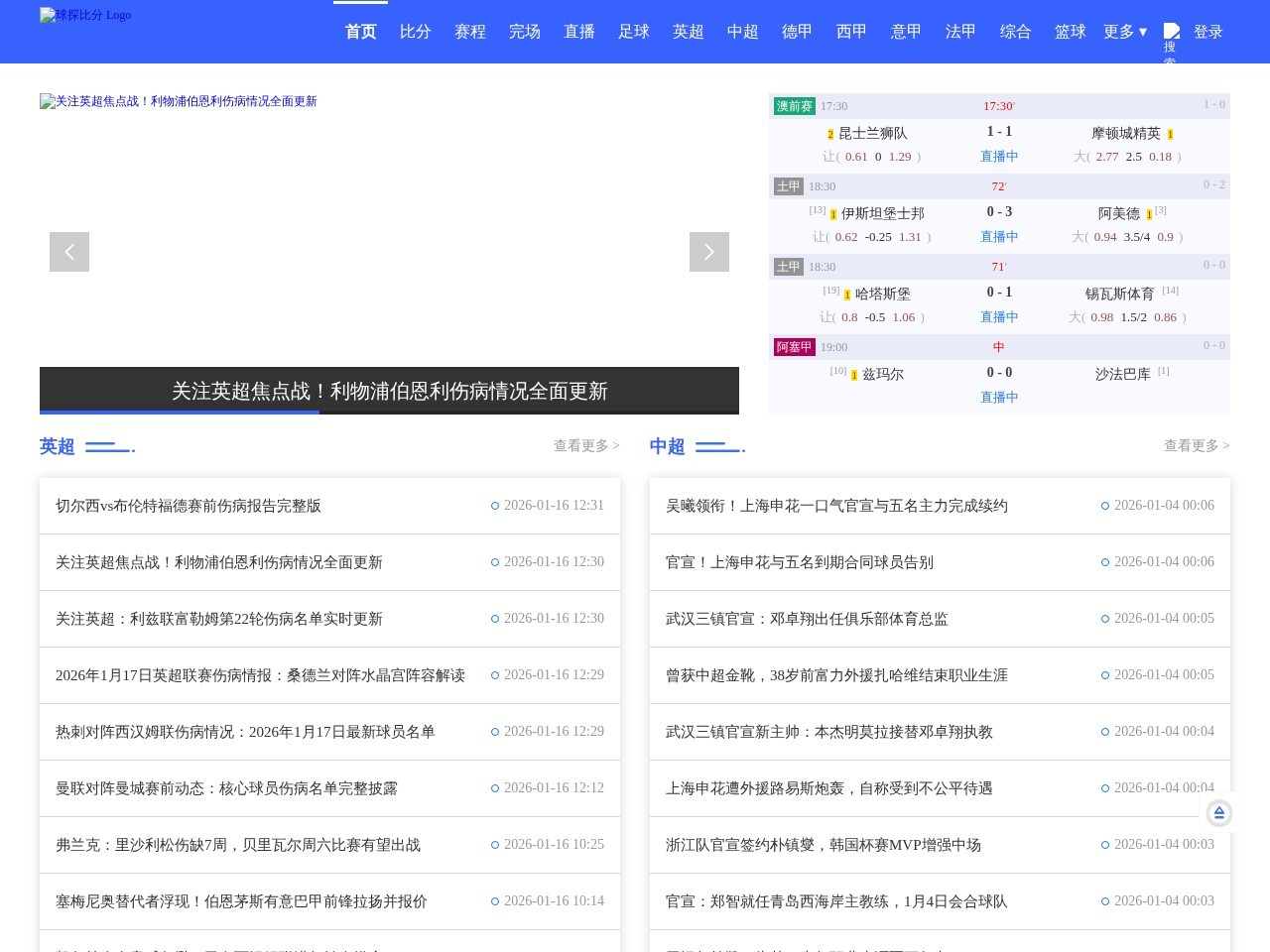
Task: Click the blue list icon beside 英超 header
Action: [x=109, y=445]
